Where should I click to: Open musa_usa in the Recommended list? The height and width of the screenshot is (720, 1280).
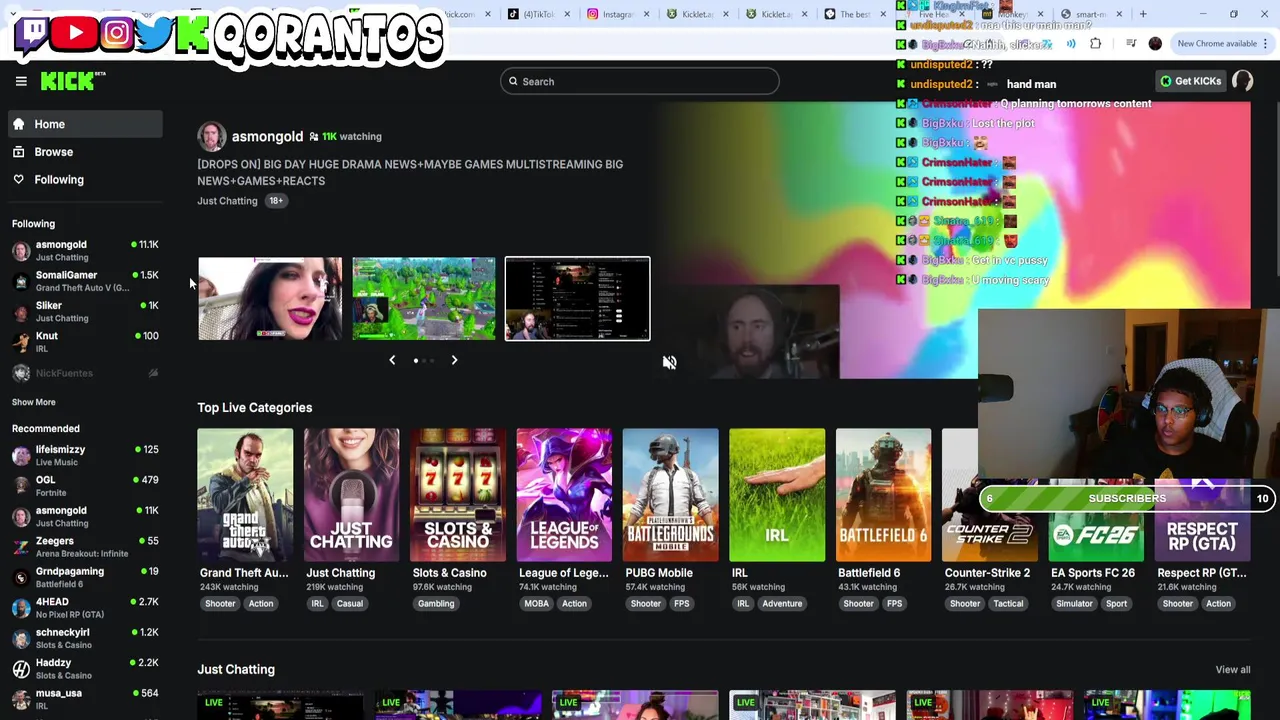[x=85, y=699]
